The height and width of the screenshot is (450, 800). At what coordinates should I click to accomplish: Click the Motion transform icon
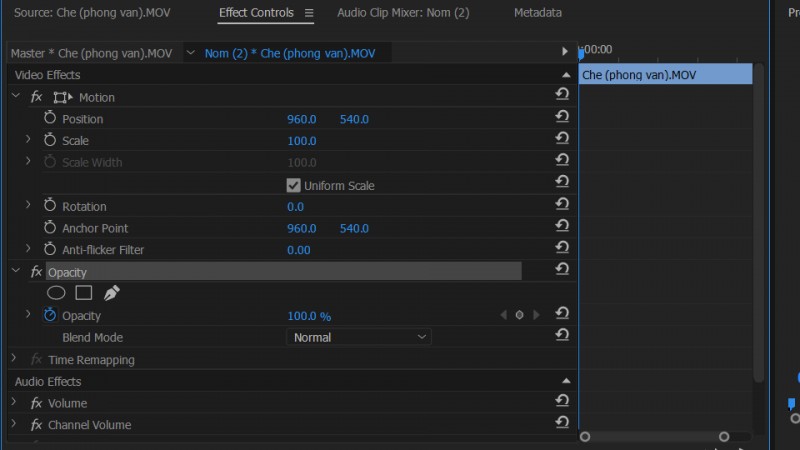tap(63, 97)
